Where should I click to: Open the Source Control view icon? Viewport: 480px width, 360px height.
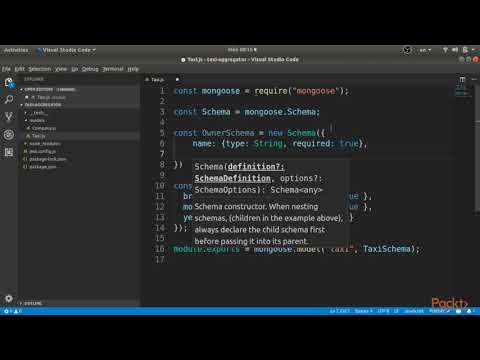click(x=9, y=117)
